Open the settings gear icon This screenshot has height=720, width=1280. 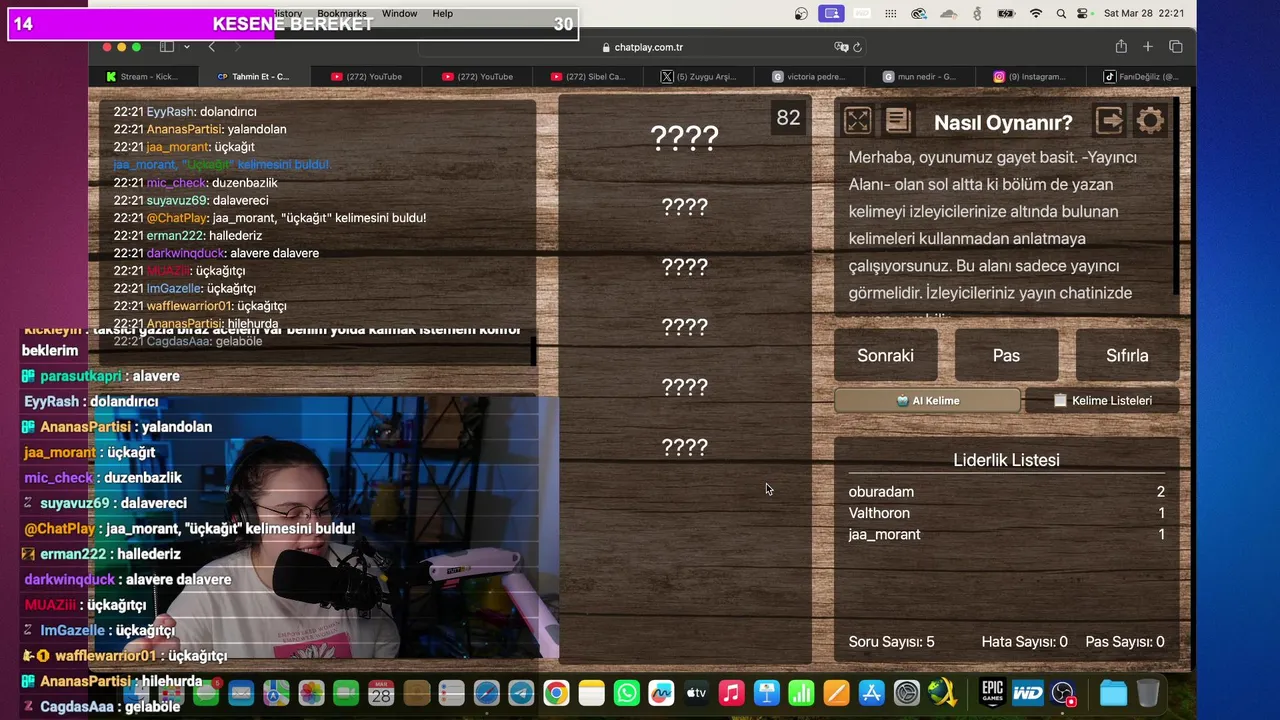(1150, 121)
